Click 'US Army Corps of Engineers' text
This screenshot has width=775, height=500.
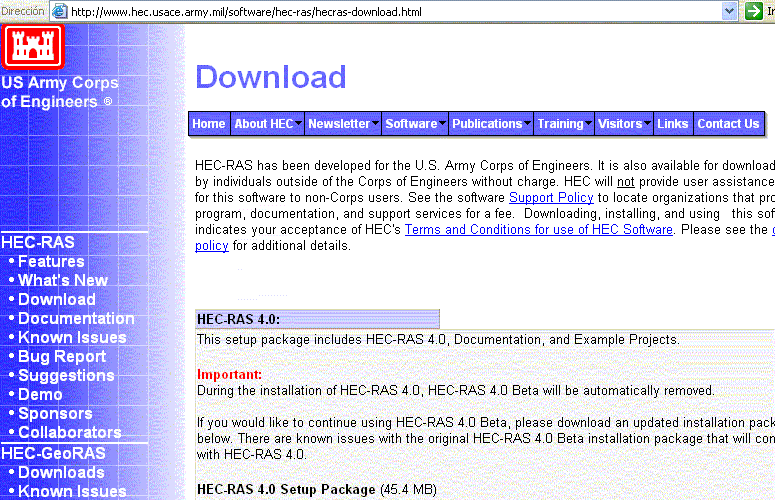[60, 92]
